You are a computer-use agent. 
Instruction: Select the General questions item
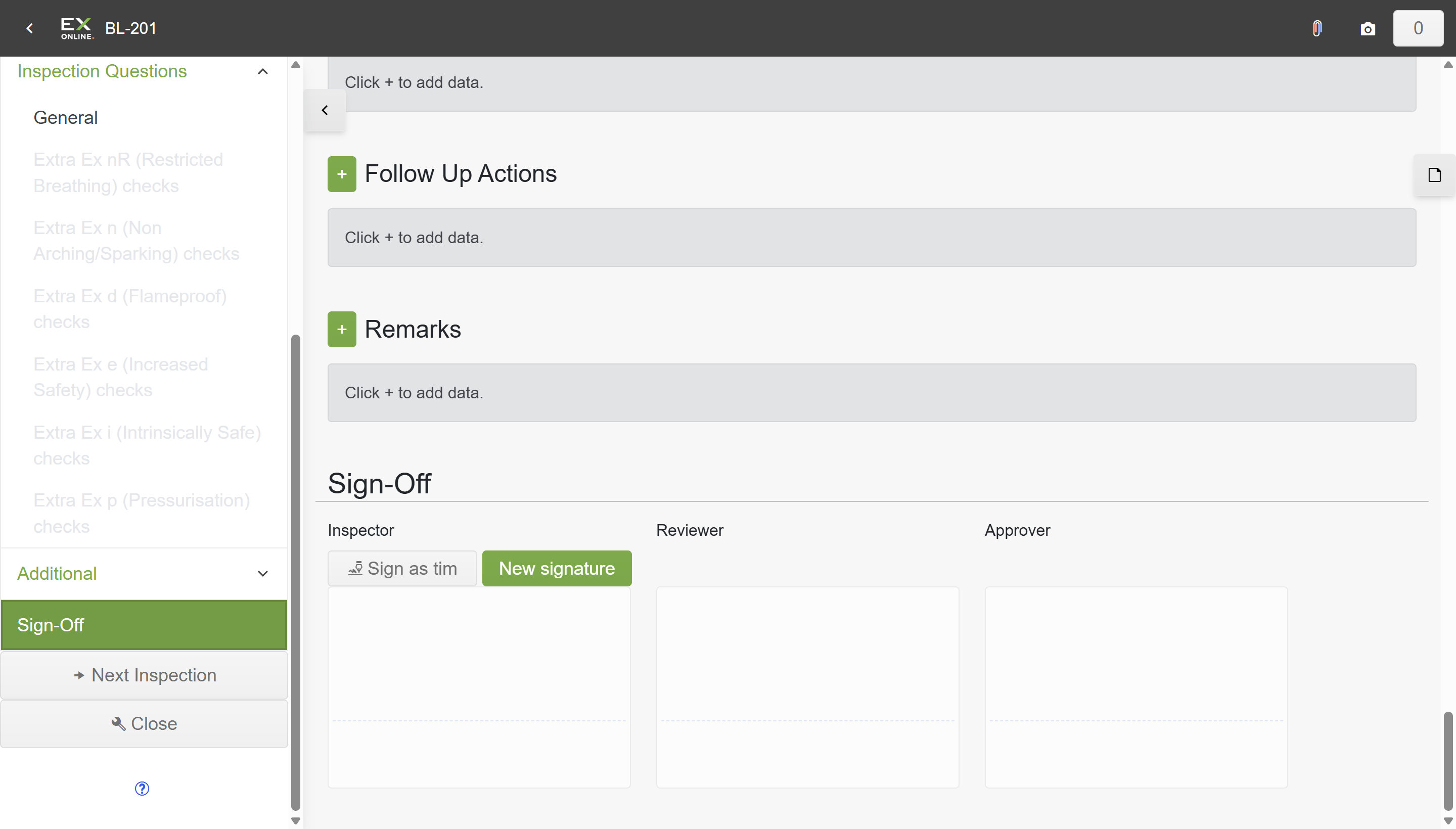pos(66,117)
